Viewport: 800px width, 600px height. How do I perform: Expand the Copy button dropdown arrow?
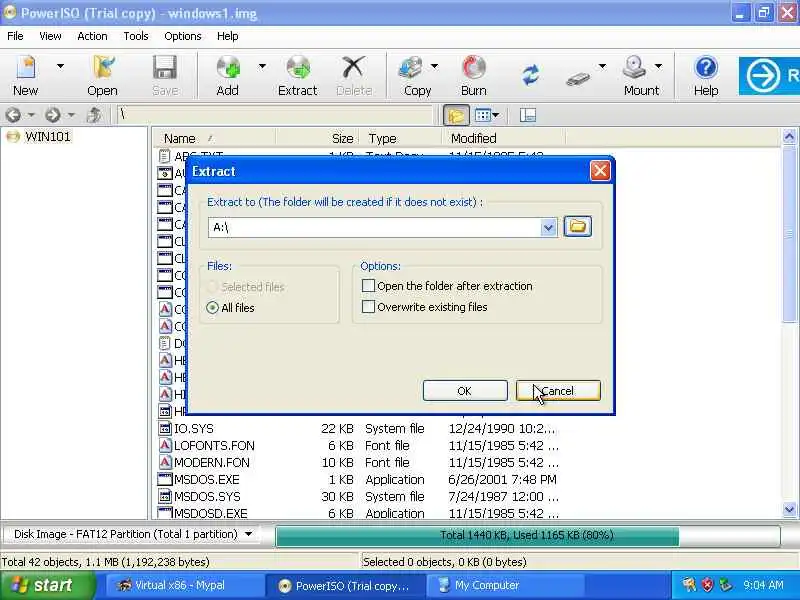[x=434, y=66]
